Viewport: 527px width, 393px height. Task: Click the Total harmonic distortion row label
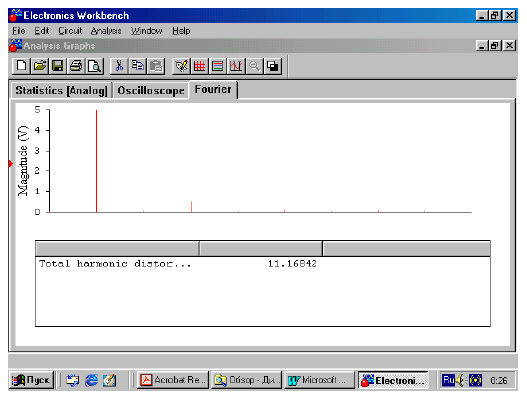click(x=115, y=264)
